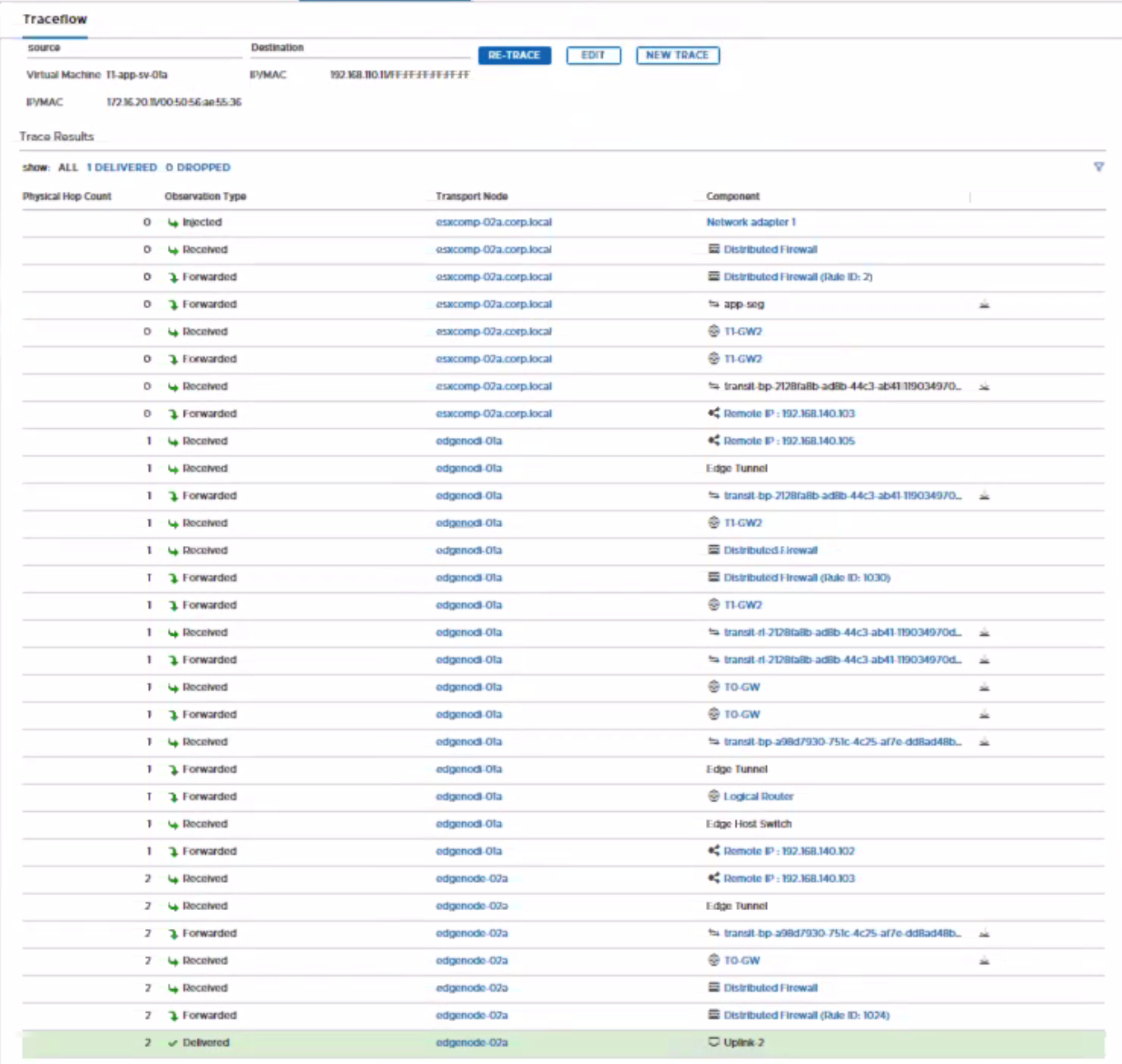Click firewall icon beside Rule ID: 1030
The width and height of the screenshot is (1122, 1064).
click(x=713, y=577)
